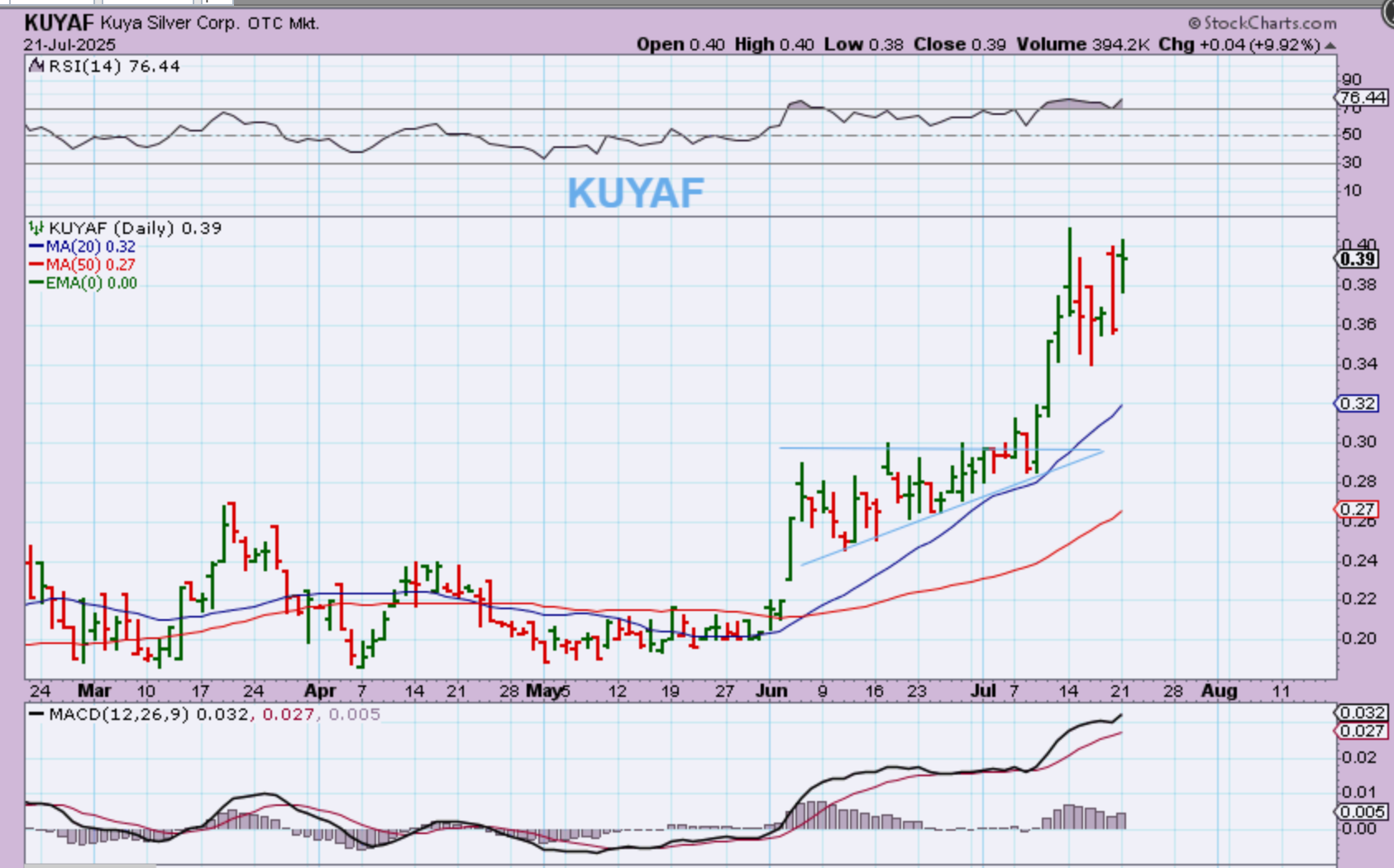Click the "Jul" month label on the date axis

click(x=983, y=690)
